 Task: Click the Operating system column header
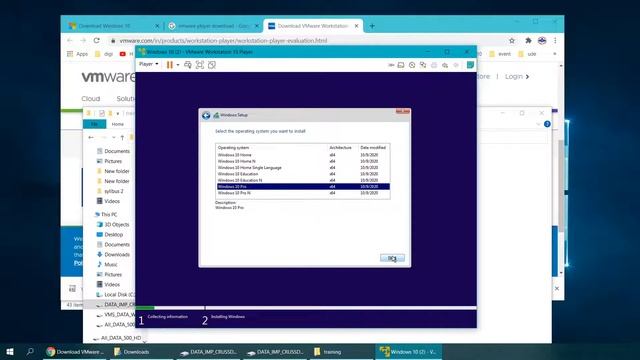233,148
